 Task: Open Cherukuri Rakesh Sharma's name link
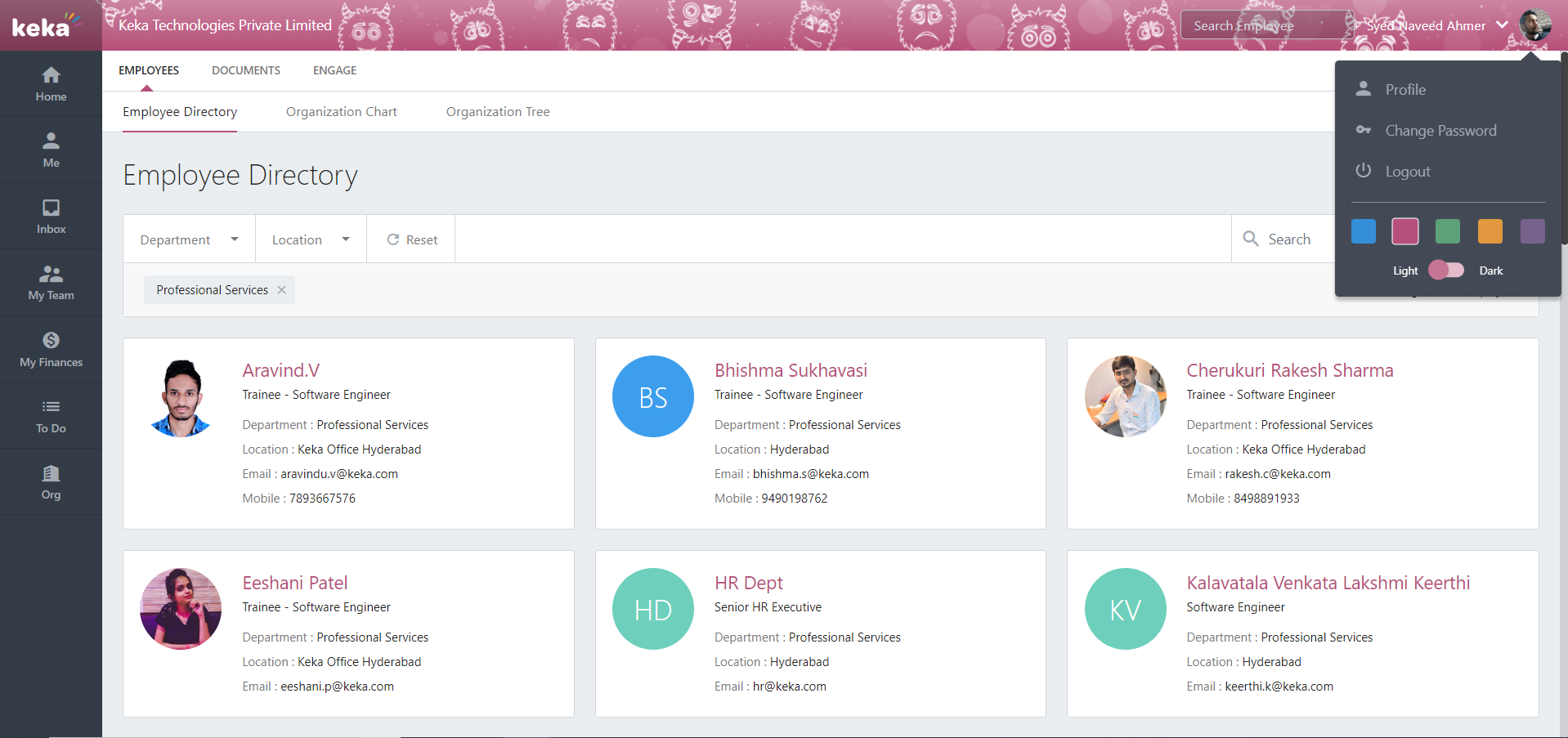pos(1290,370)
